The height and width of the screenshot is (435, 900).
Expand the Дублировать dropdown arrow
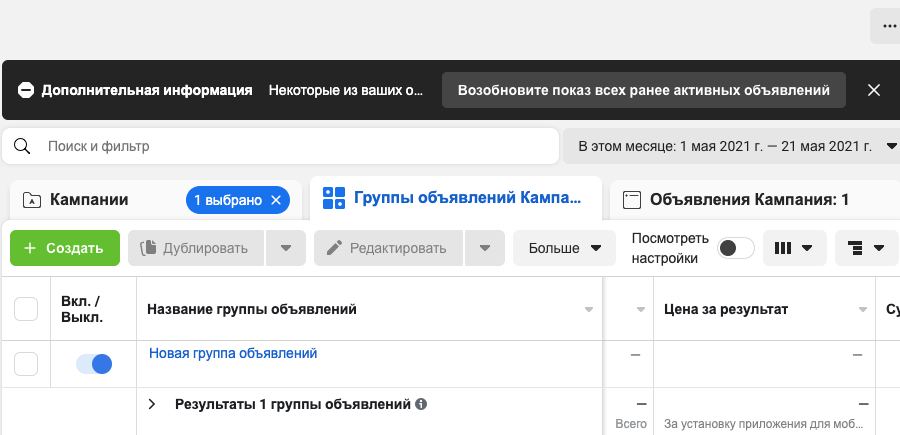(286, 248)
